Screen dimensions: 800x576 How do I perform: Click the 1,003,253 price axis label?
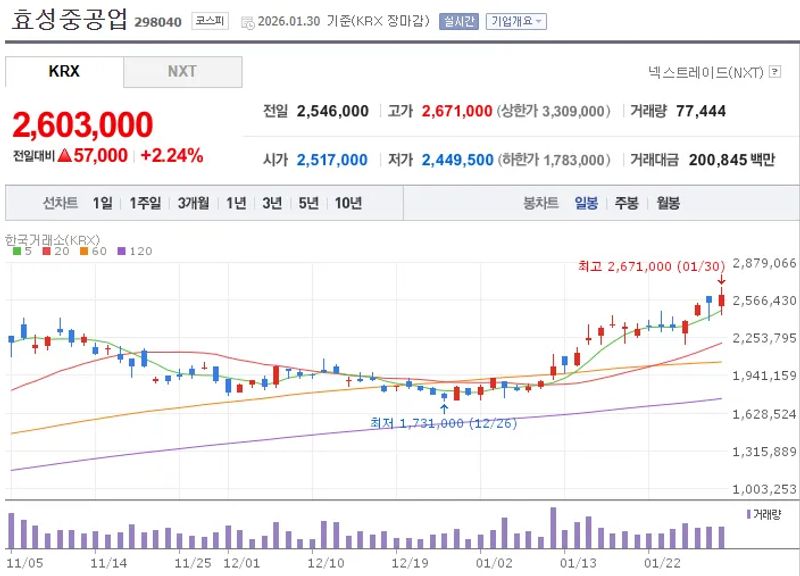(764, 489)
